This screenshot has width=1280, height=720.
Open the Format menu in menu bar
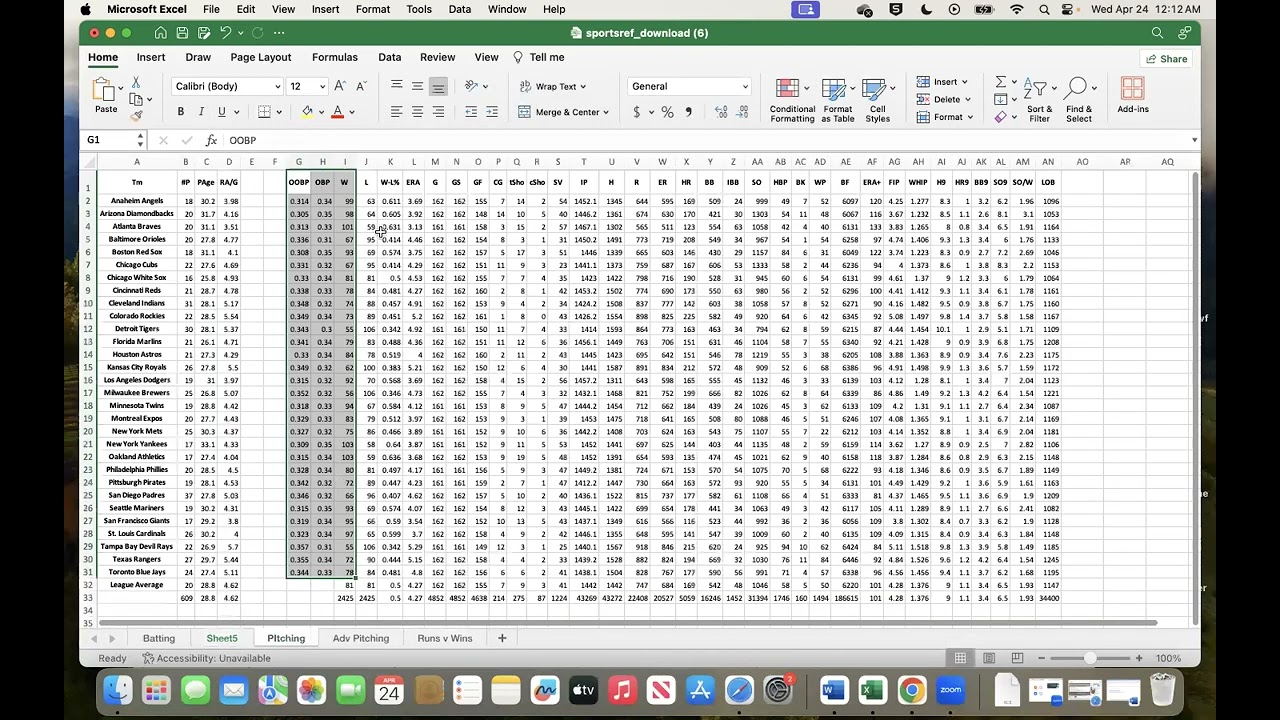click(373, 9)
